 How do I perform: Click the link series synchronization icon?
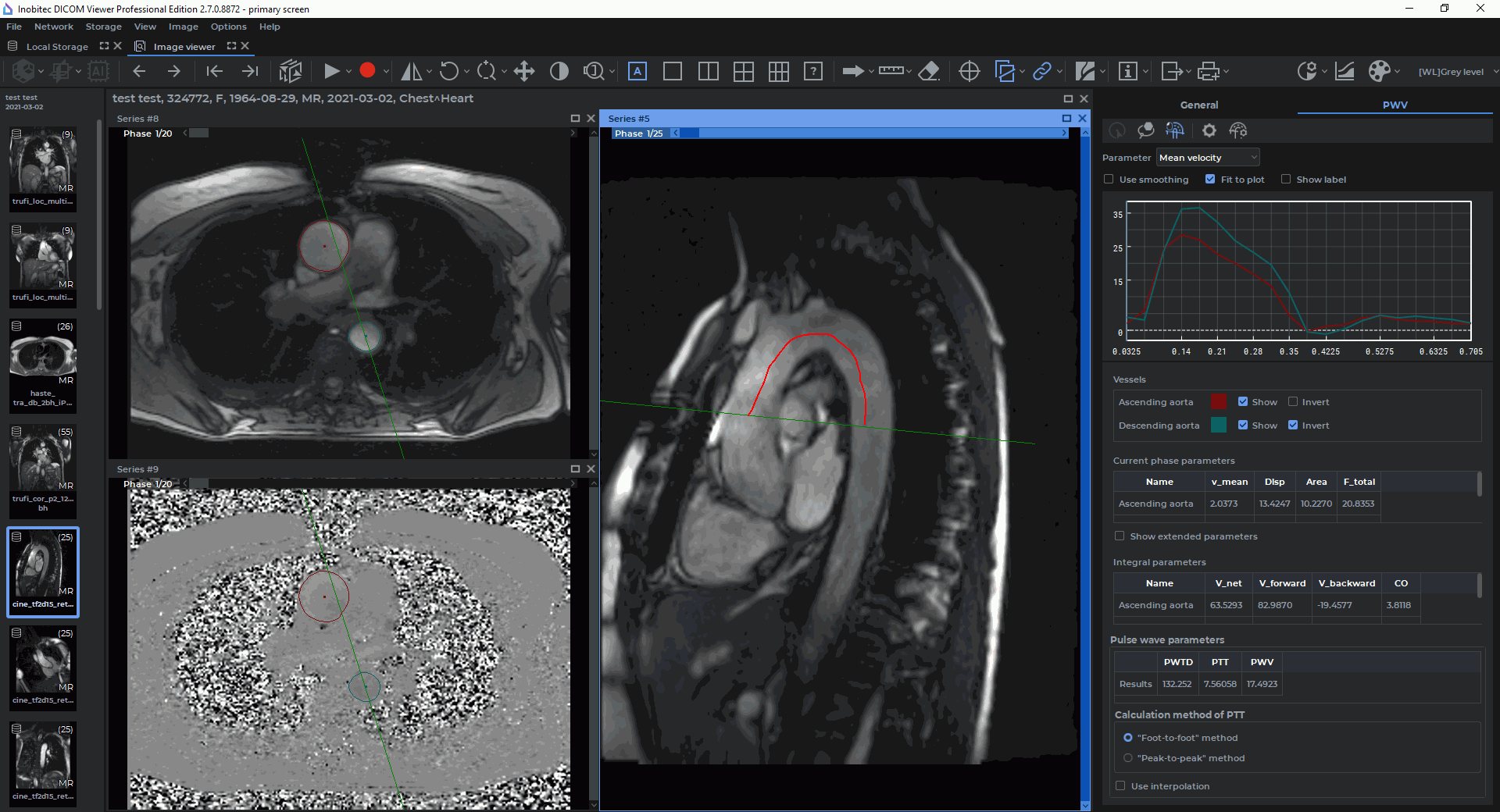[1042, 71]
